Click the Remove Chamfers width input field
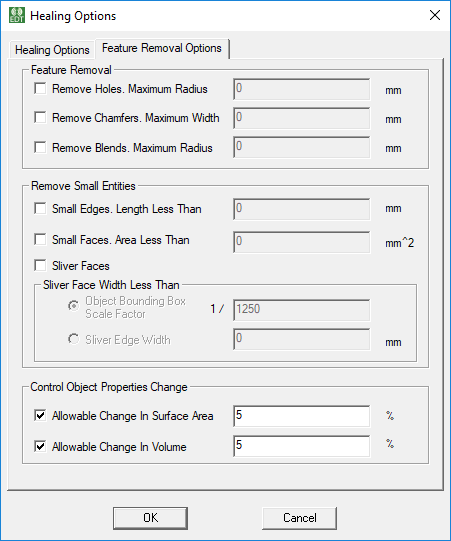This screenshot has width=451, height=541. (x=302, y=118)
